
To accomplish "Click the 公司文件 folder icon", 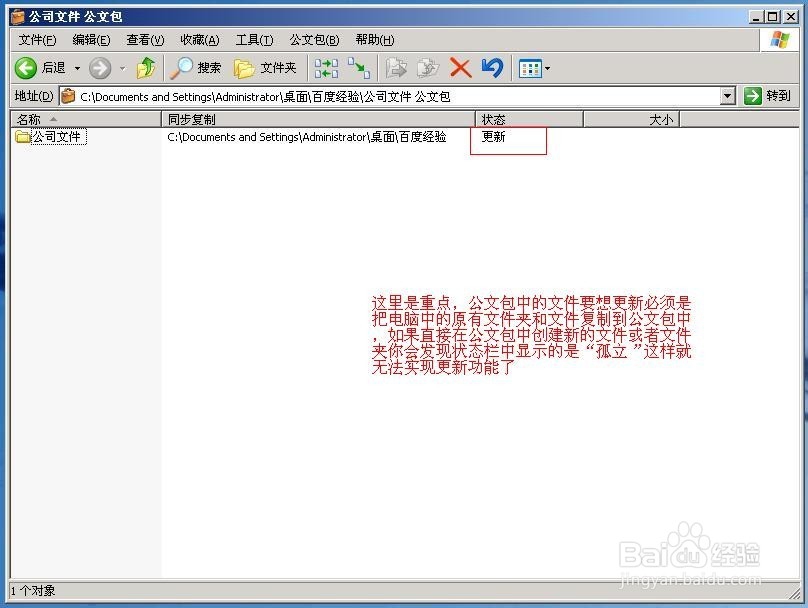I will click(22, 137).
